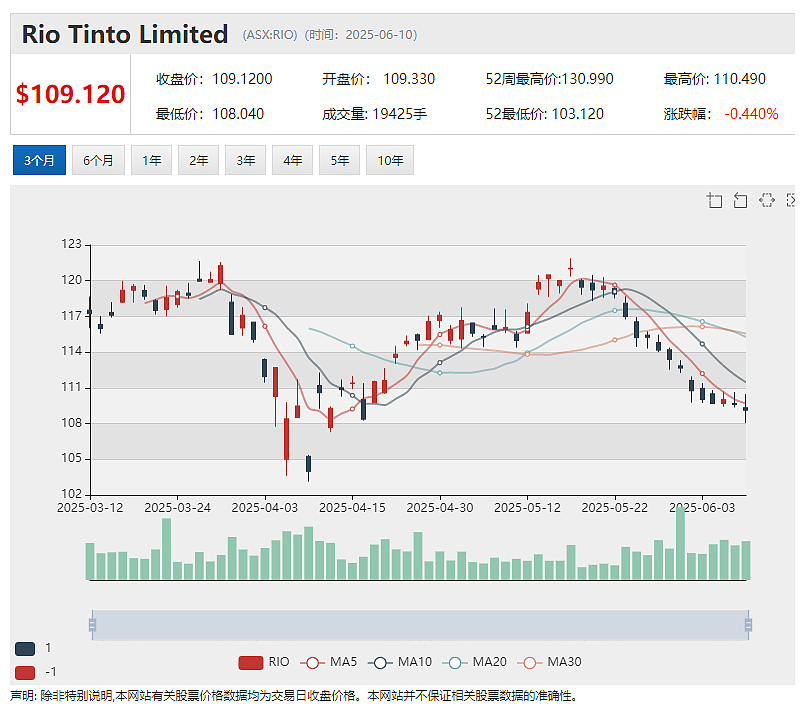Viewport: 807px width, 720px height.
Task: Toggle the RIO candlestick series in legend
Action: point(264,662)
